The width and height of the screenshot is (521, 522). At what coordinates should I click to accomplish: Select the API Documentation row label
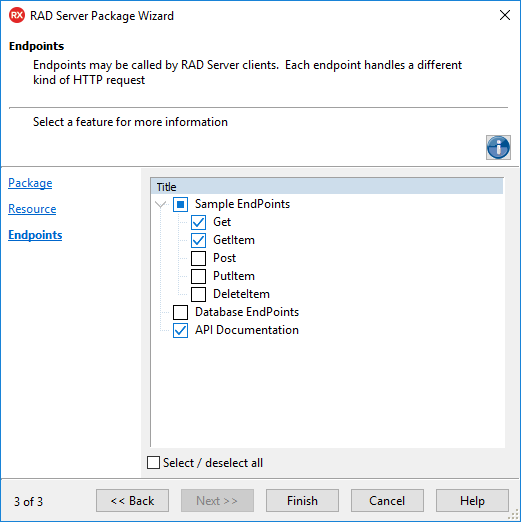click(x=247, y=330)
